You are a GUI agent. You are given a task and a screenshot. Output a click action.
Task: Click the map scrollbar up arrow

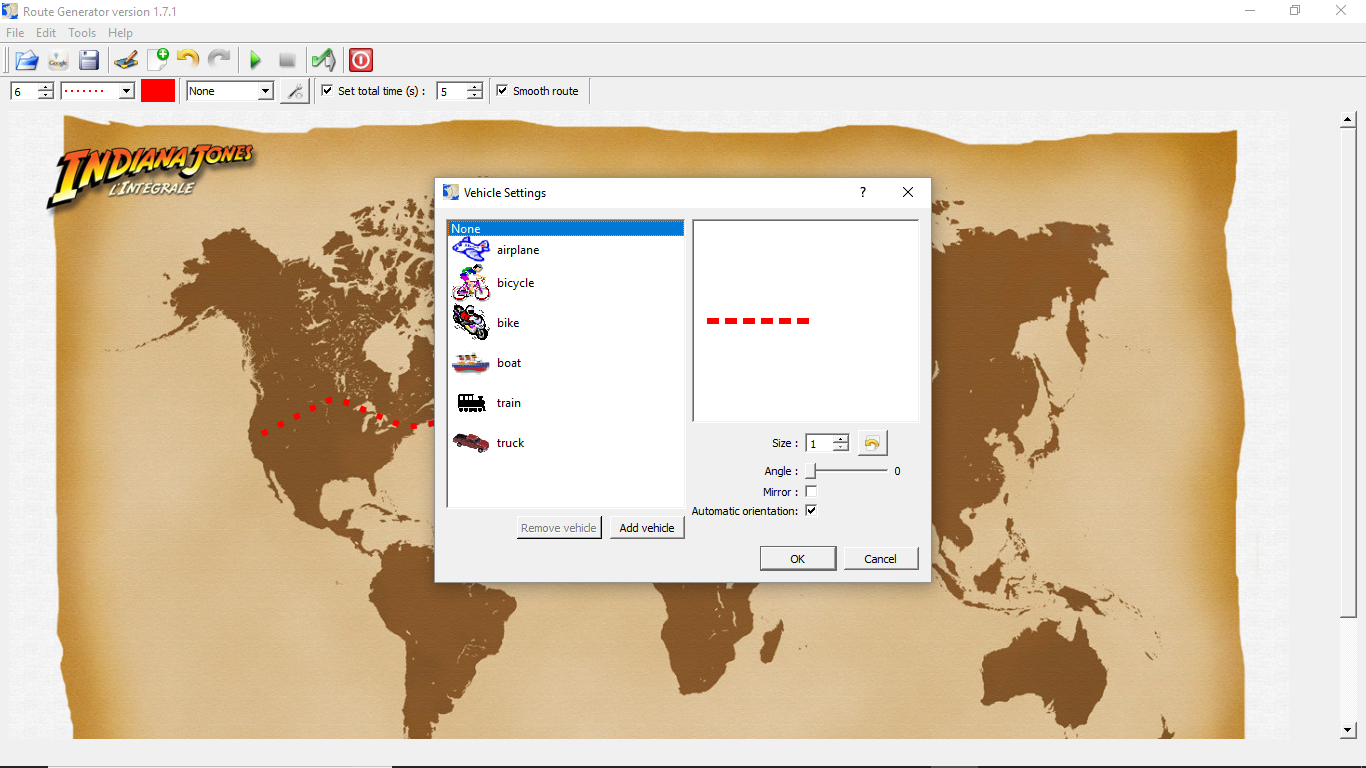[1348, 120]
